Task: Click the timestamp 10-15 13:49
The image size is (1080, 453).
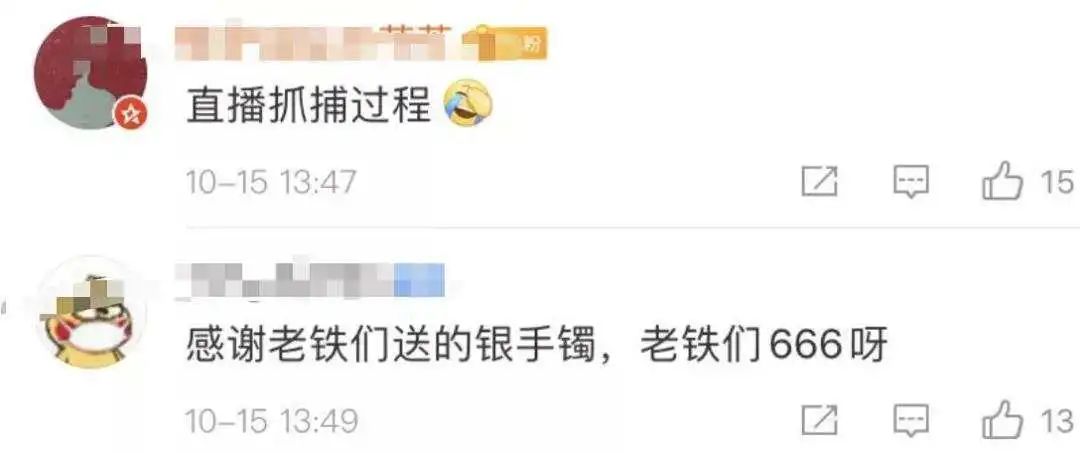Action: [271, 421]
